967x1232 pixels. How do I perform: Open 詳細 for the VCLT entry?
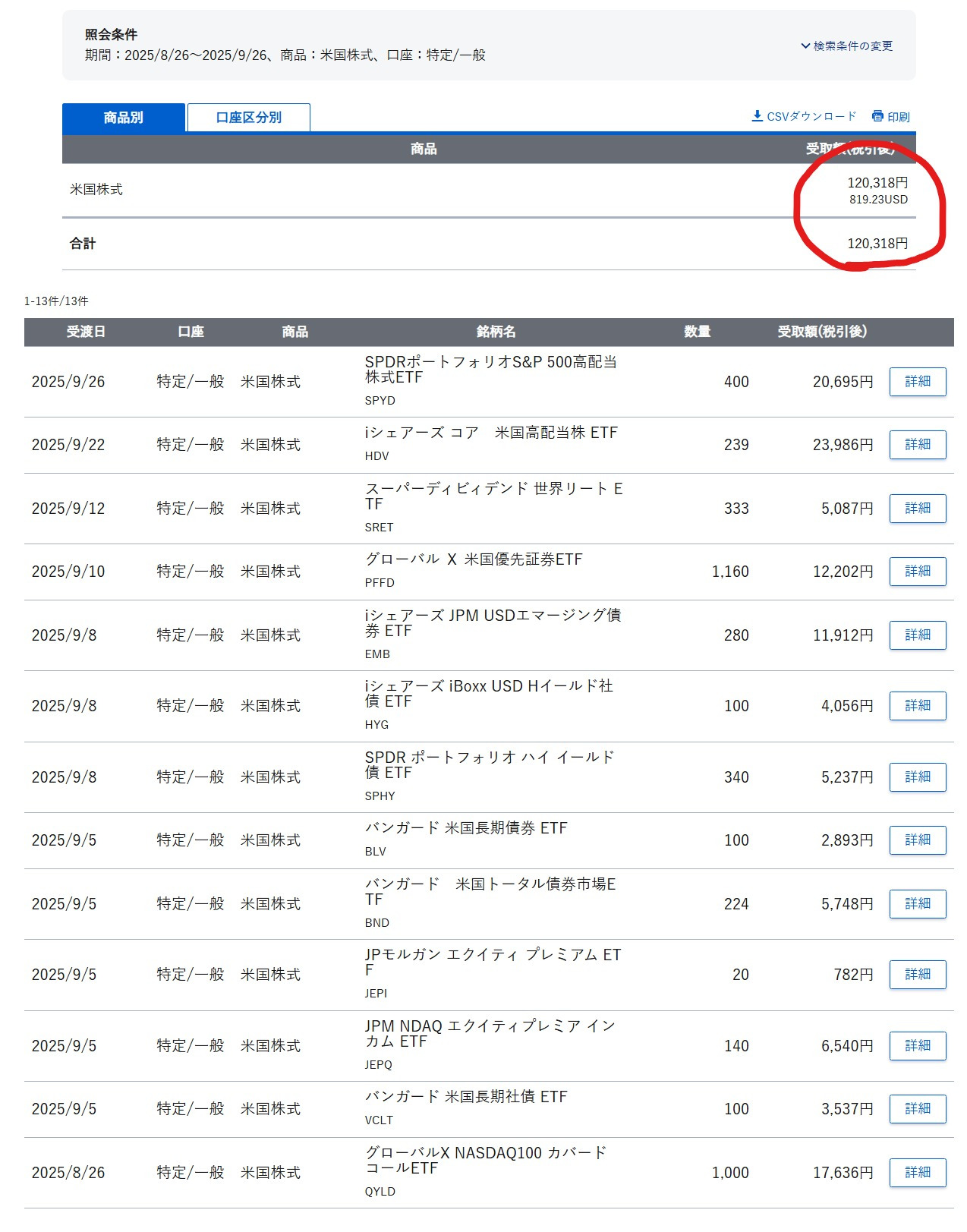pyautogui.click(x=917, y=1109)
